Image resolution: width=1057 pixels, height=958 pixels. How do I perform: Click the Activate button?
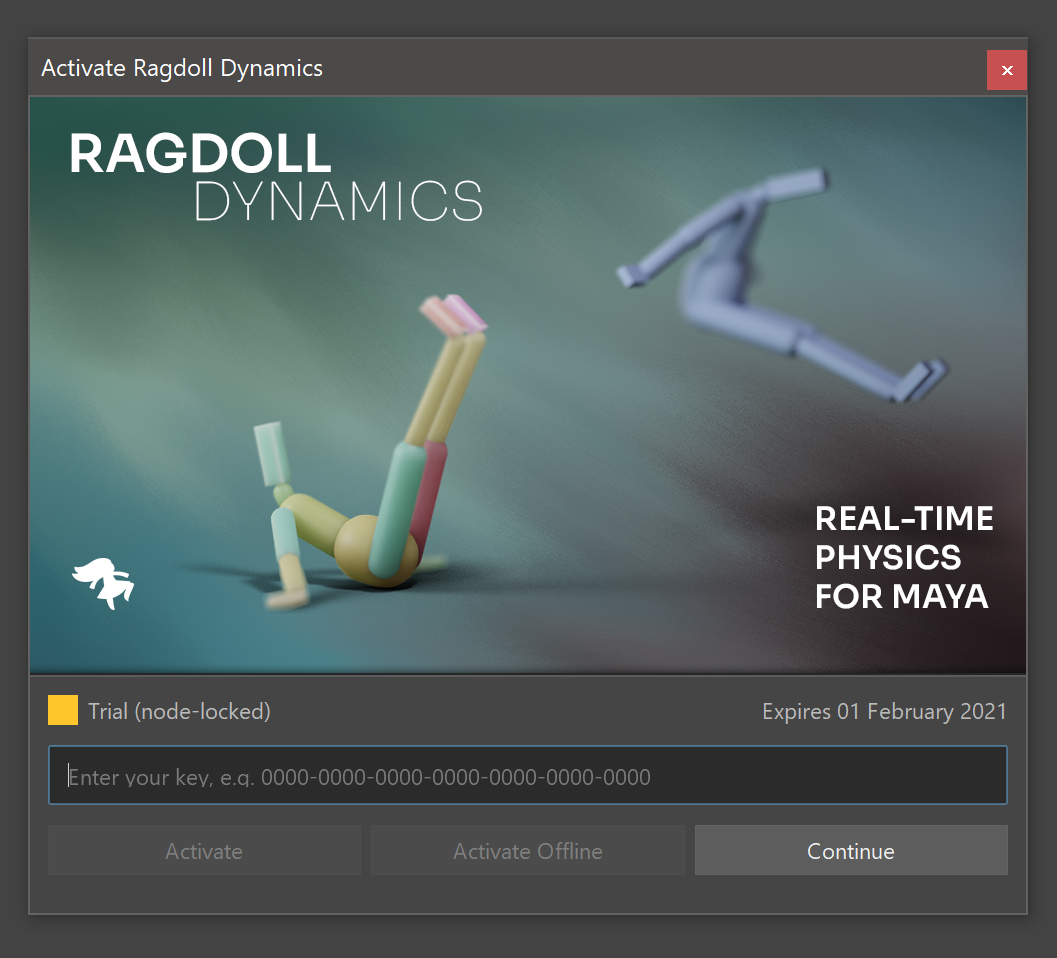(x=204, y=851)
